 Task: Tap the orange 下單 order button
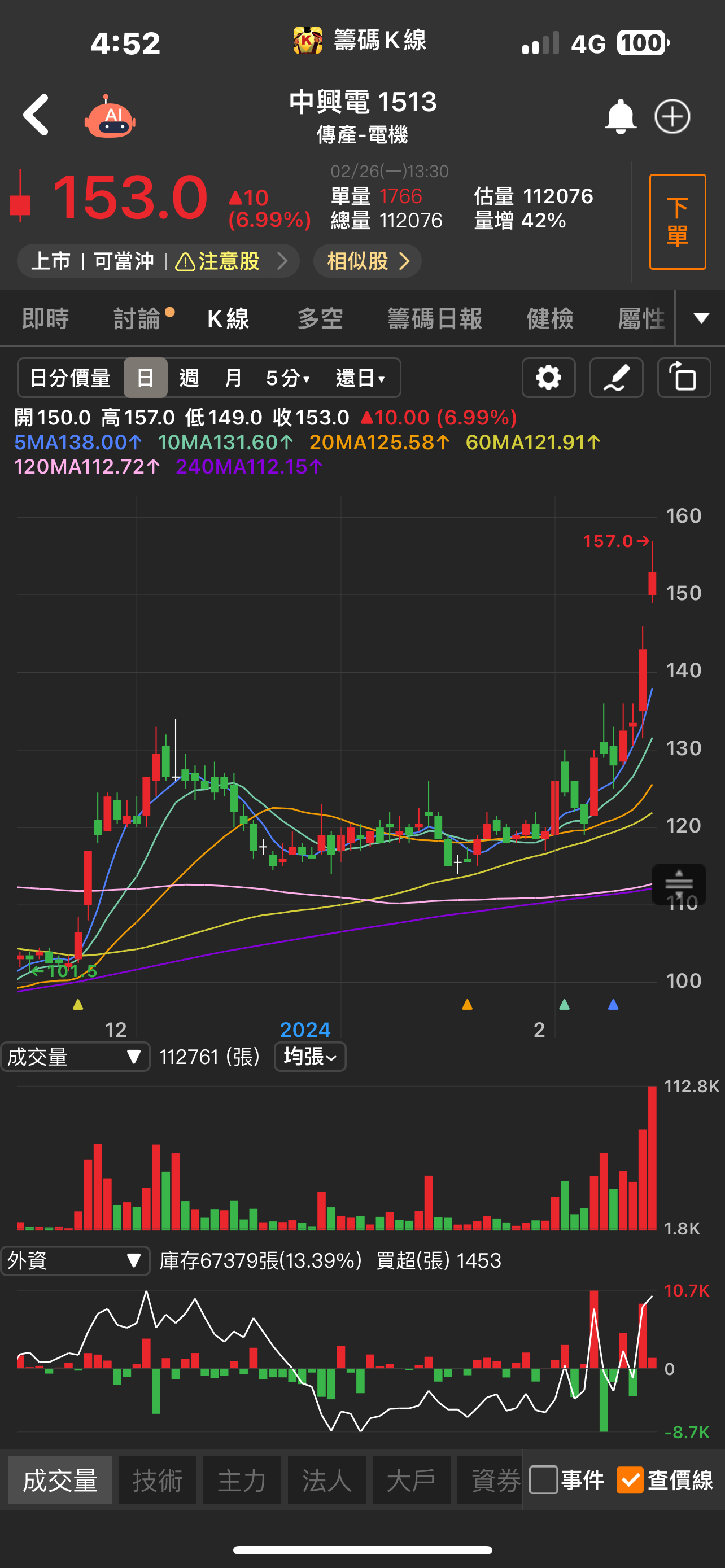(678, 222)
